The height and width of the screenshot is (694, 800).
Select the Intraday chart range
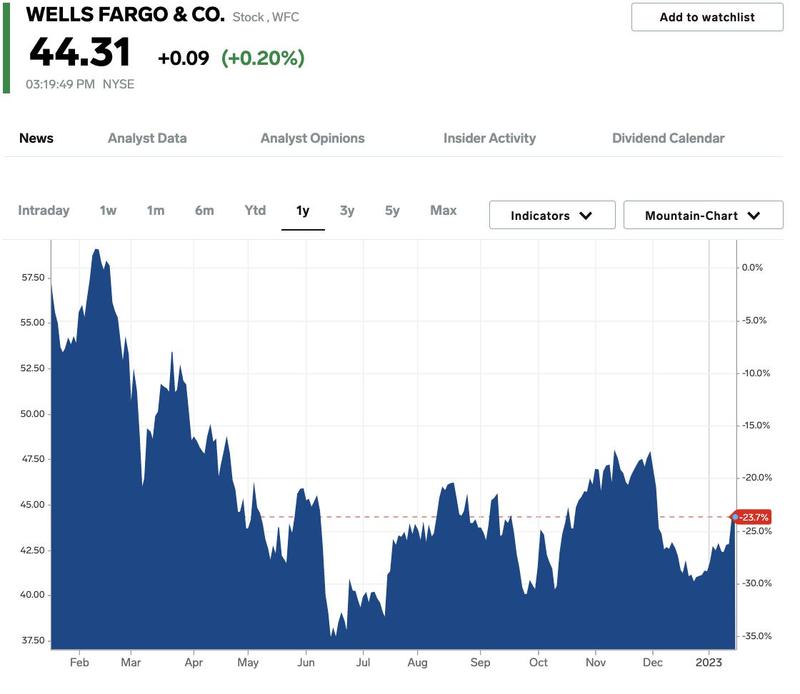click(x=43, y=210)
